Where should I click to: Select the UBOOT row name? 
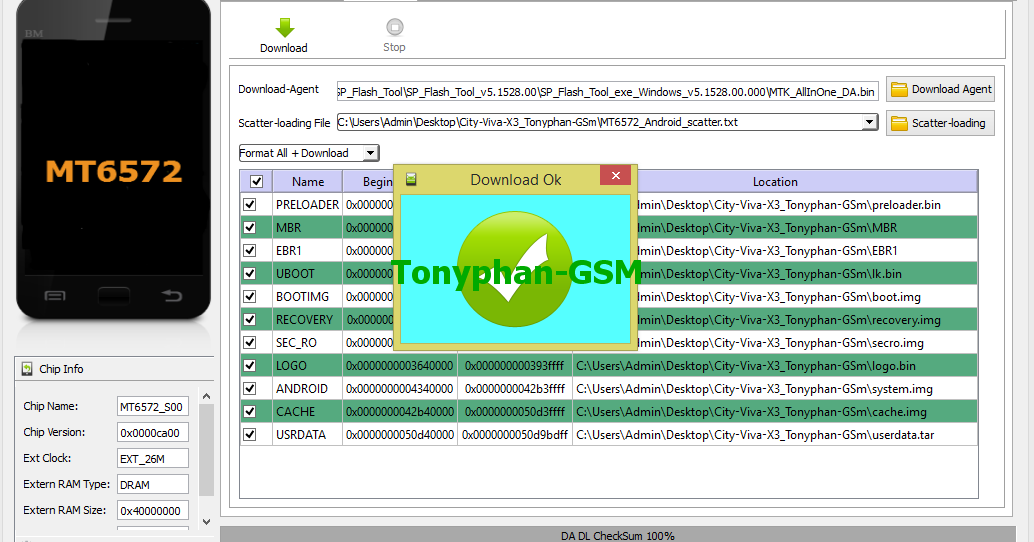(295, 274)
